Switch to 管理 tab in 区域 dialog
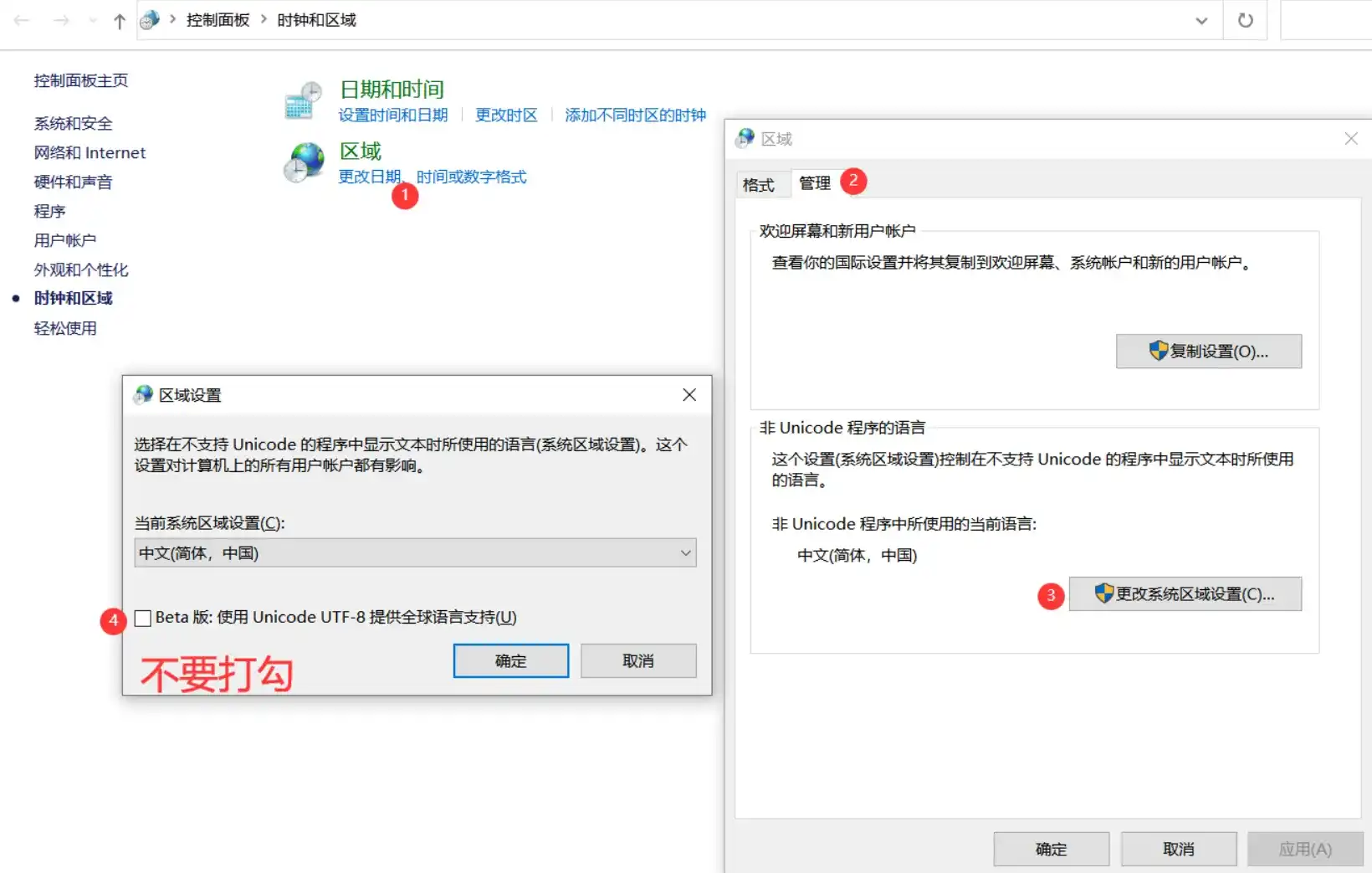The image size is (1372, 873). click(x=815, y=182)
